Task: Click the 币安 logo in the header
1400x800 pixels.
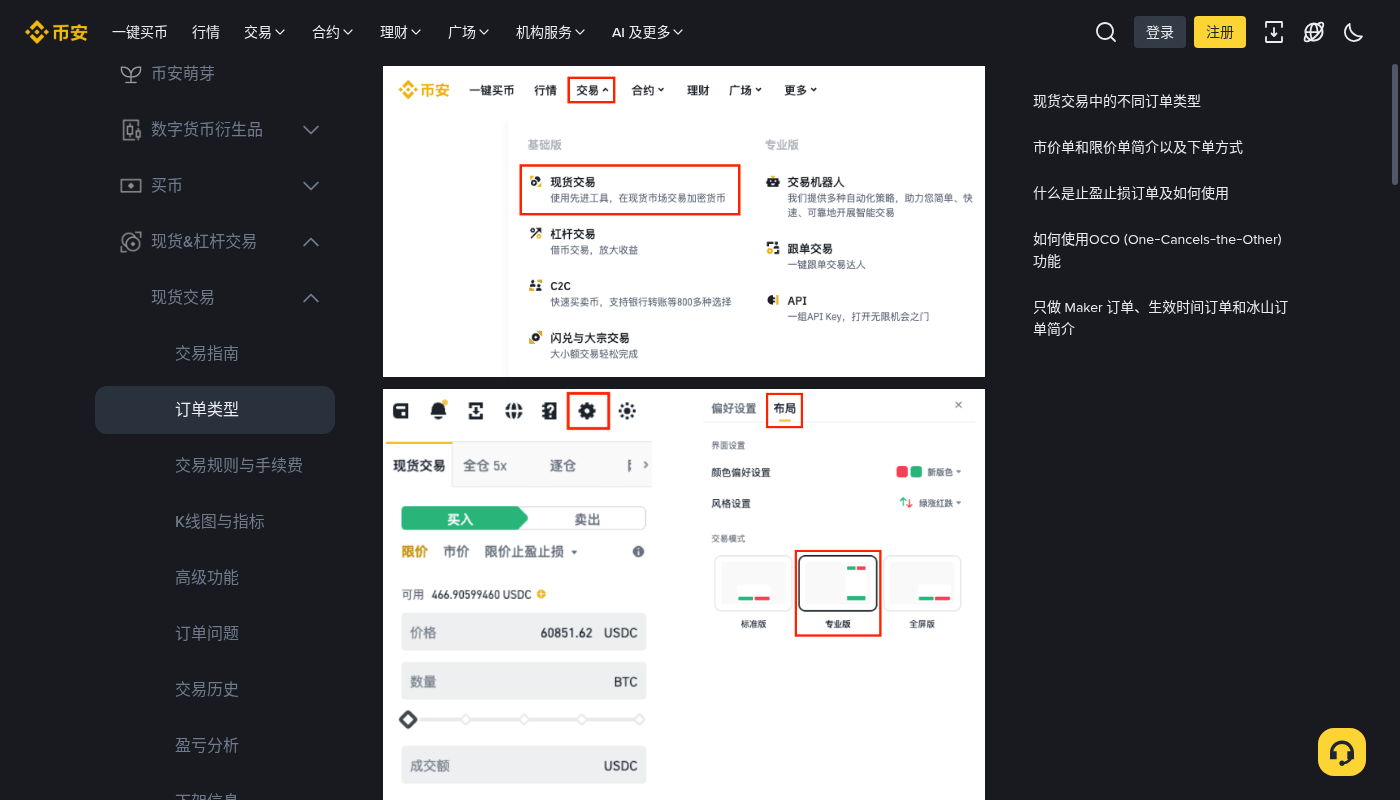Action: [57, 32]
